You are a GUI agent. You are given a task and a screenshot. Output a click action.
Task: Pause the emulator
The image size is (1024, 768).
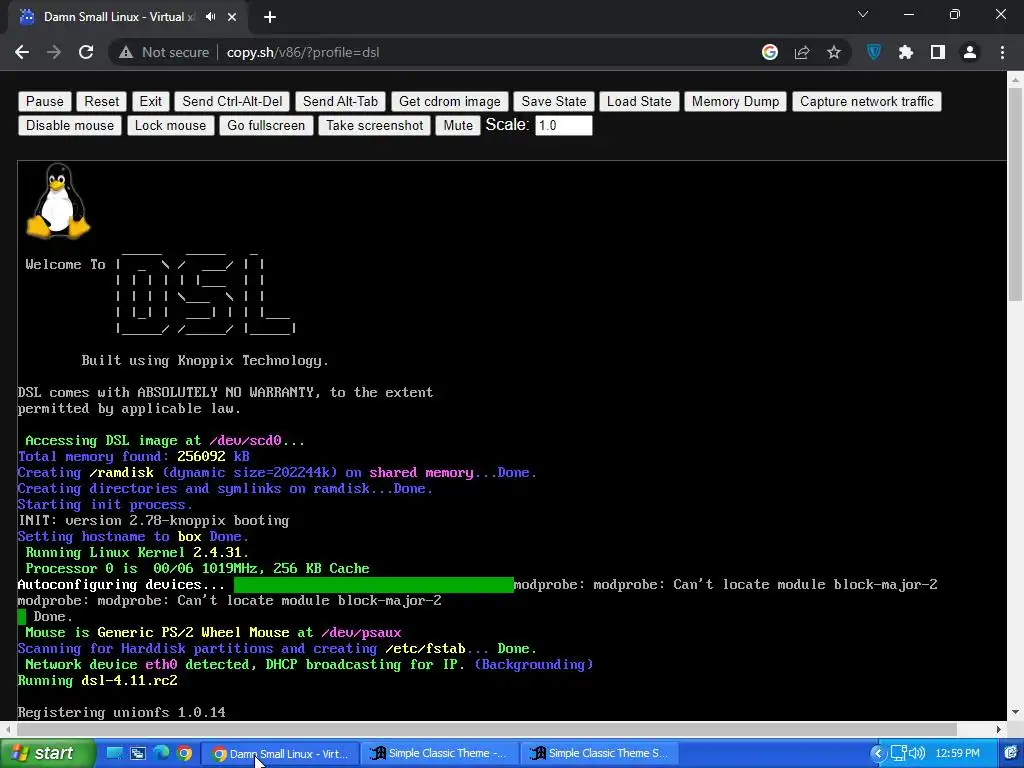click(44, 101)
